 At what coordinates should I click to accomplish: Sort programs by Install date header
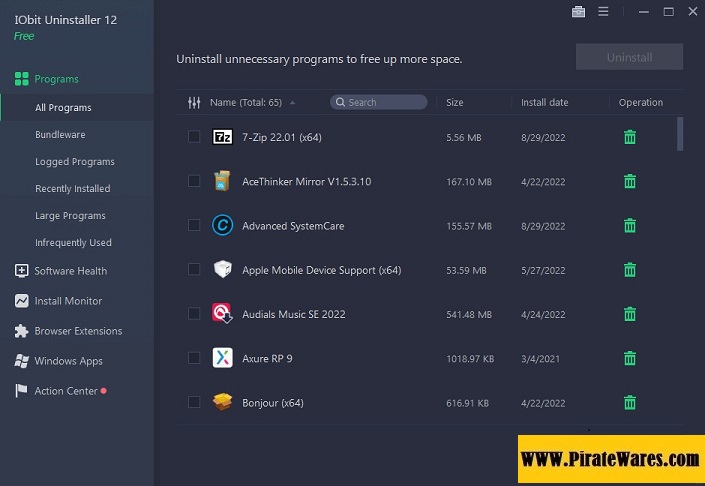tap(544, 102)
